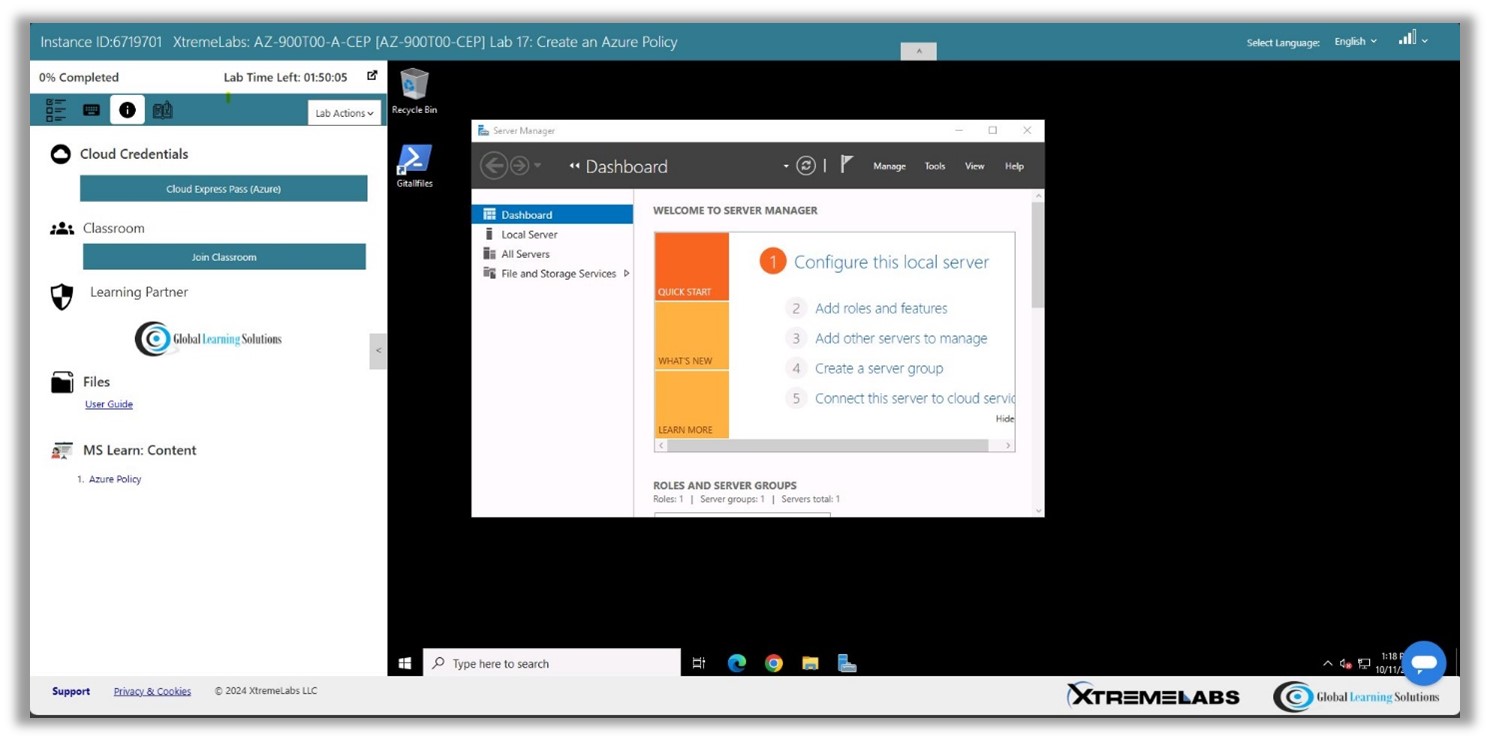The image size is (1490, 741).
Task: Select the info tab icon
Action: [x=127, y=110]
